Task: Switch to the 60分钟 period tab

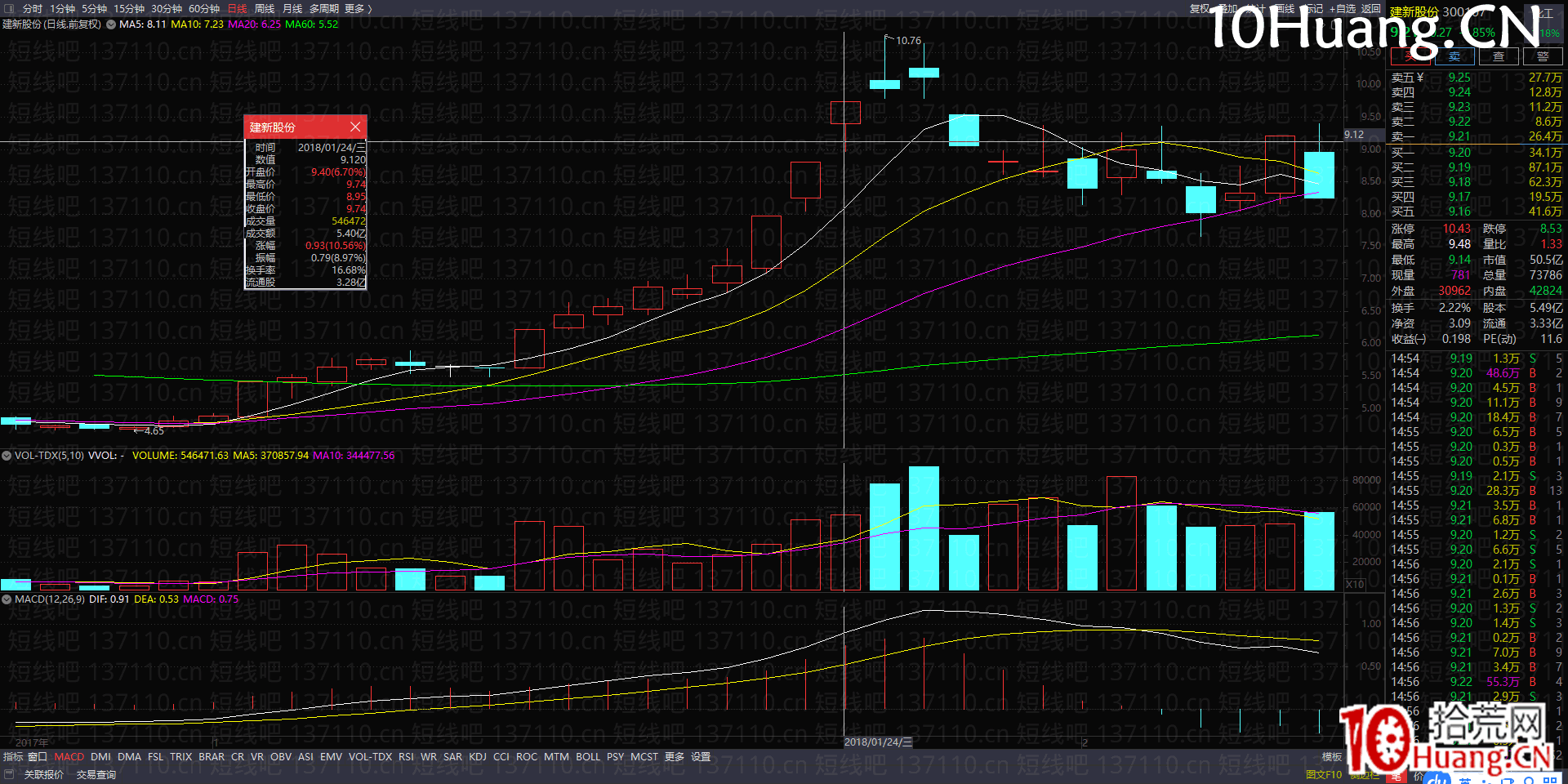Action: point(203,9)
